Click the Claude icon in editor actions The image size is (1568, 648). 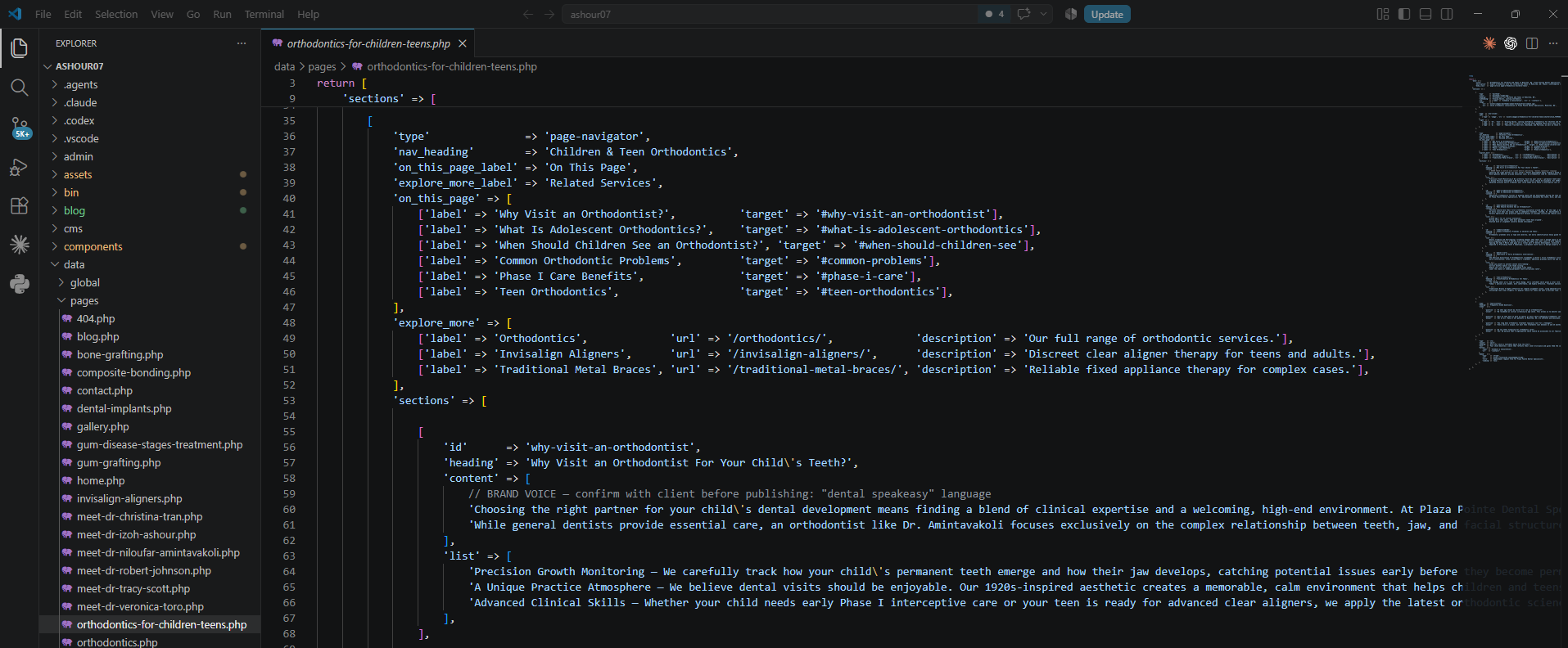[1489, 43]
